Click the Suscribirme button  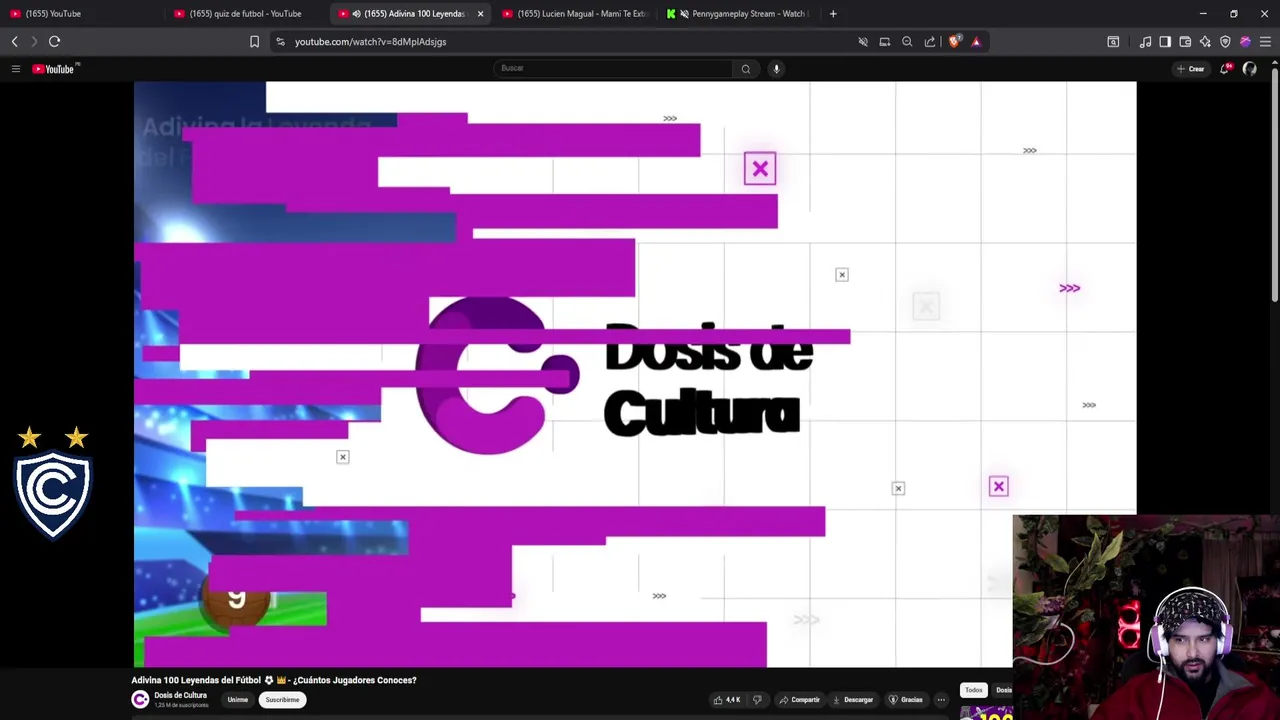pyautogui.click(x=282, y=700)
